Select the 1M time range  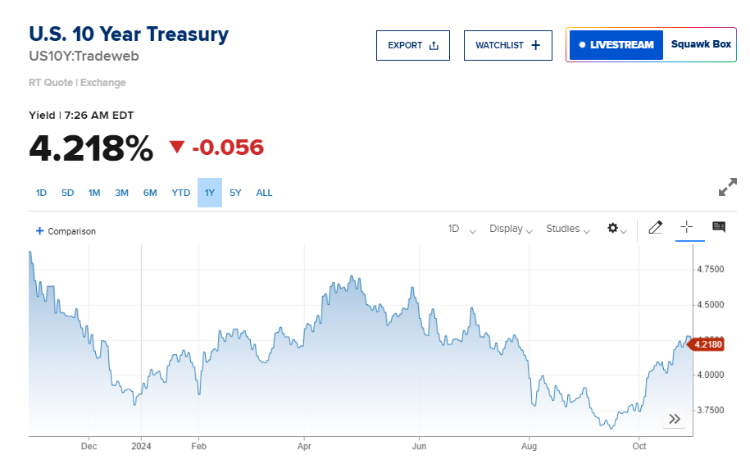(x=94, y=193)
